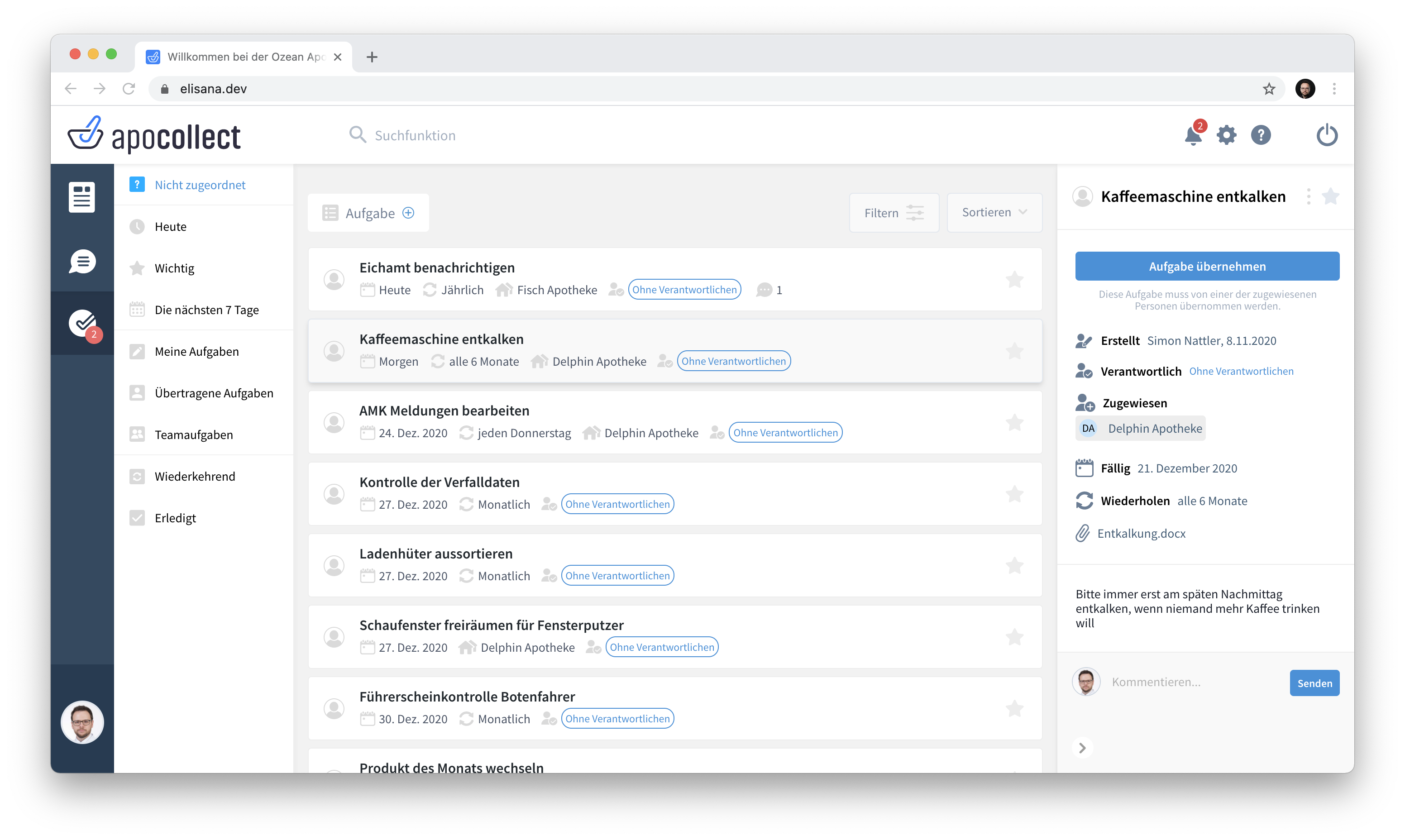Click comment bubble on Eichamt benachrichtigen
Image resolution: width=1405 pixels, height=840 pixels.
(x=764, y=290)
